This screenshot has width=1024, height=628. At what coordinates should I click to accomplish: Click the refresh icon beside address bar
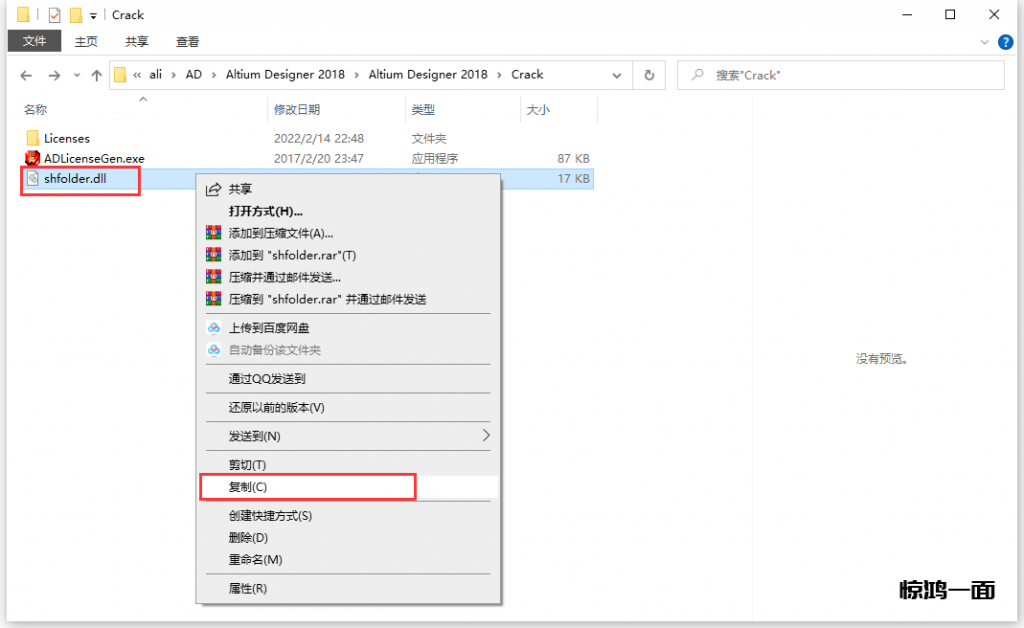click(649, 75)
